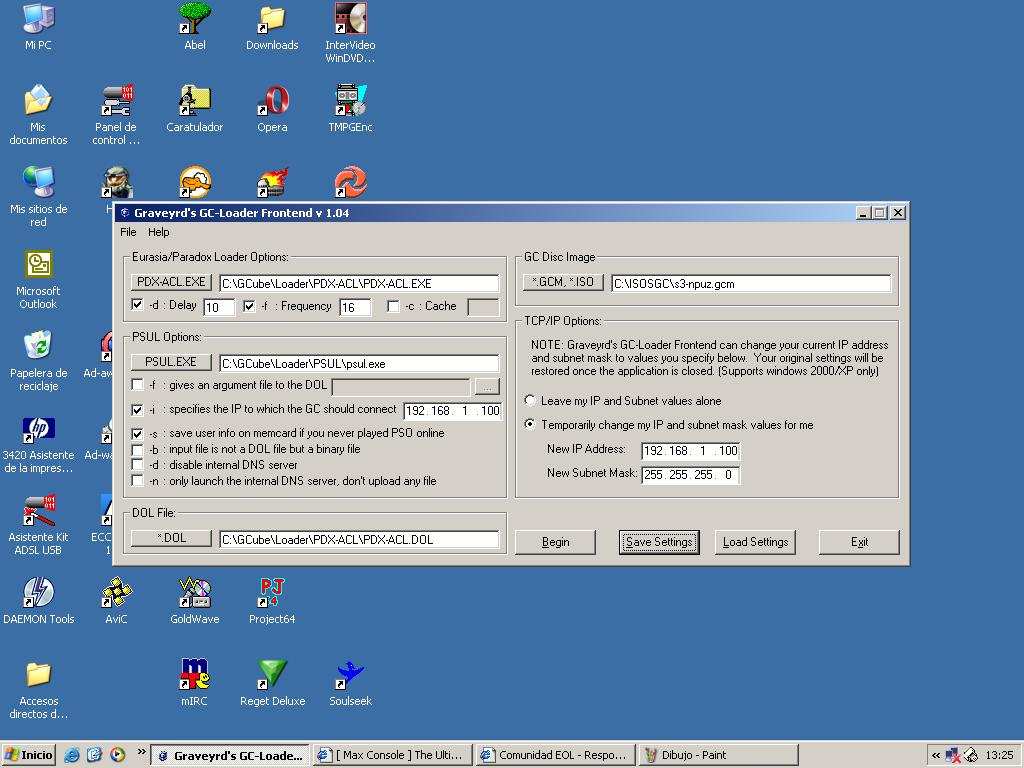Open the File menu
This screenshot has height=768, width=1024.
[x=128, y=232]
